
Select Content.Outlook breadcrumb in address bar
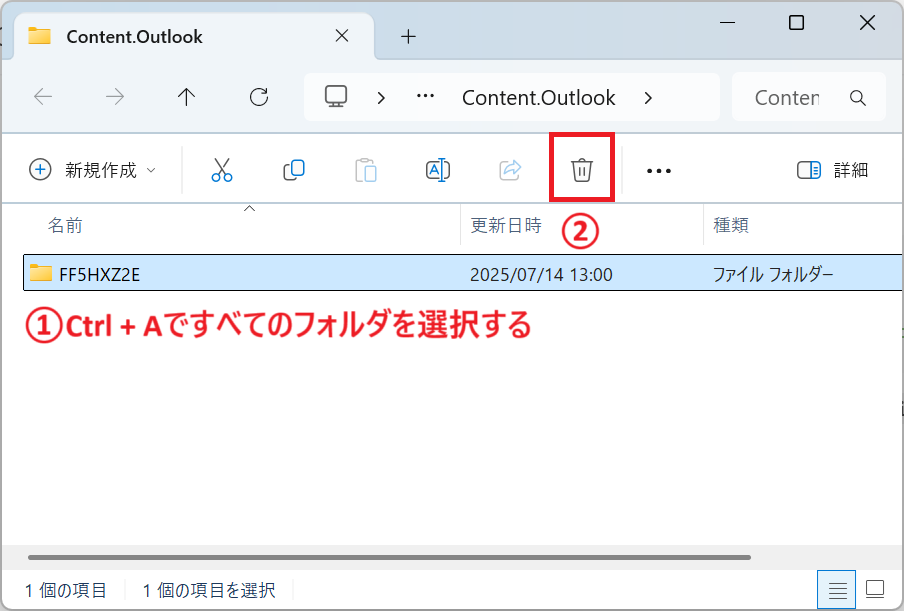(538, 98)
